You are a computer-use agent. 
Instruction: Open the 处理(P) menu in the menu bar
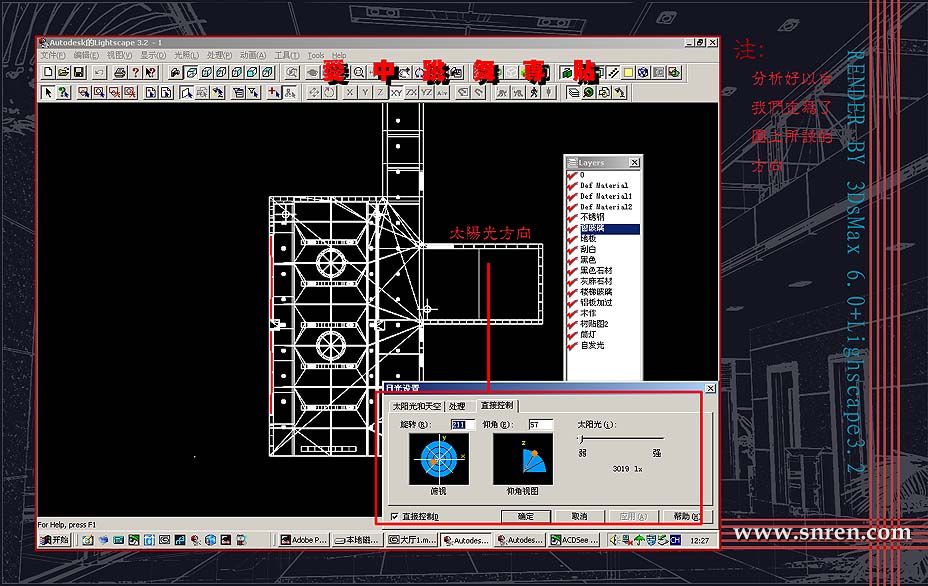click(220, 55)
